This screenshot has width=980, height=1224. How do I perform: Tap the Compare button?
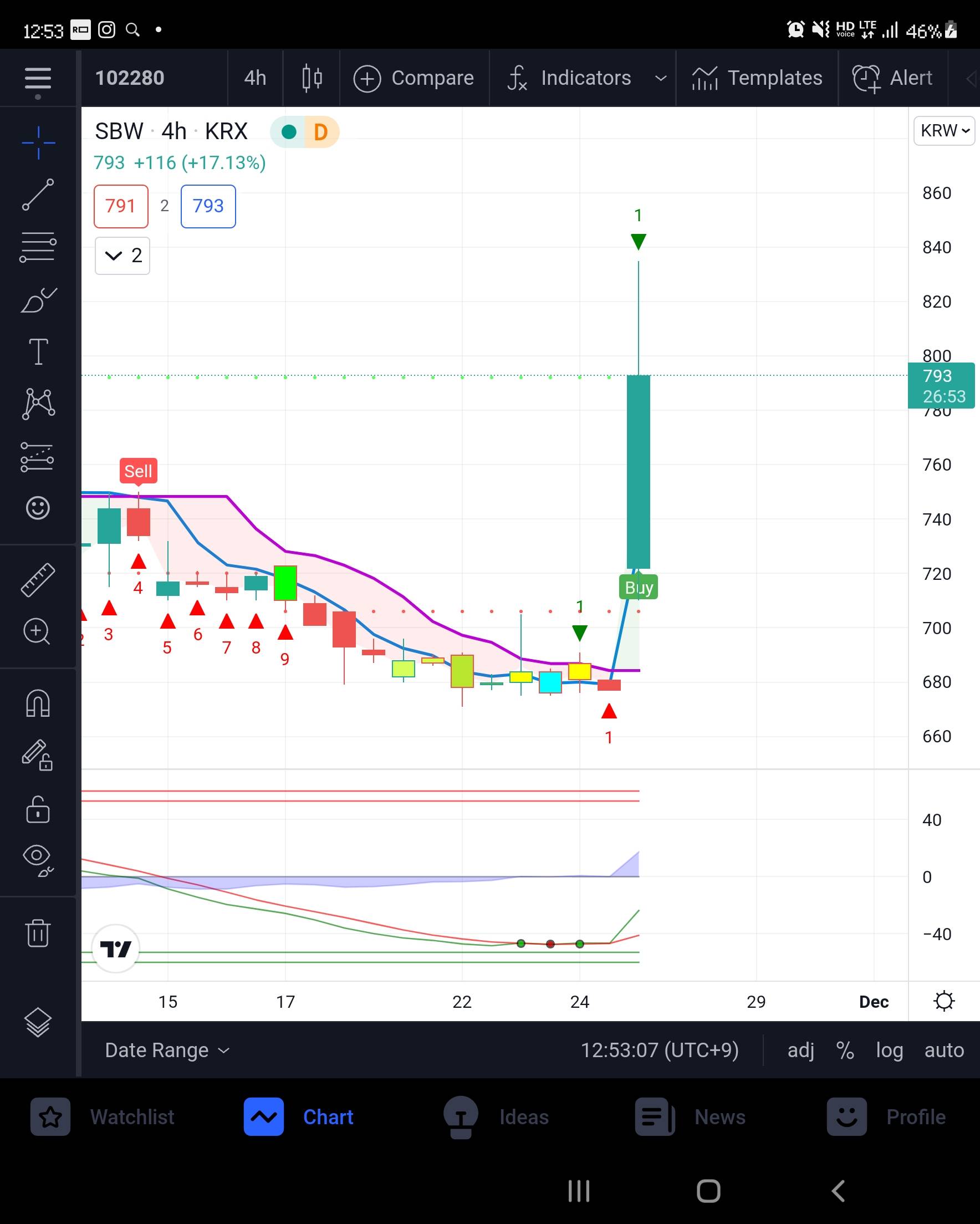coord(414,78)
